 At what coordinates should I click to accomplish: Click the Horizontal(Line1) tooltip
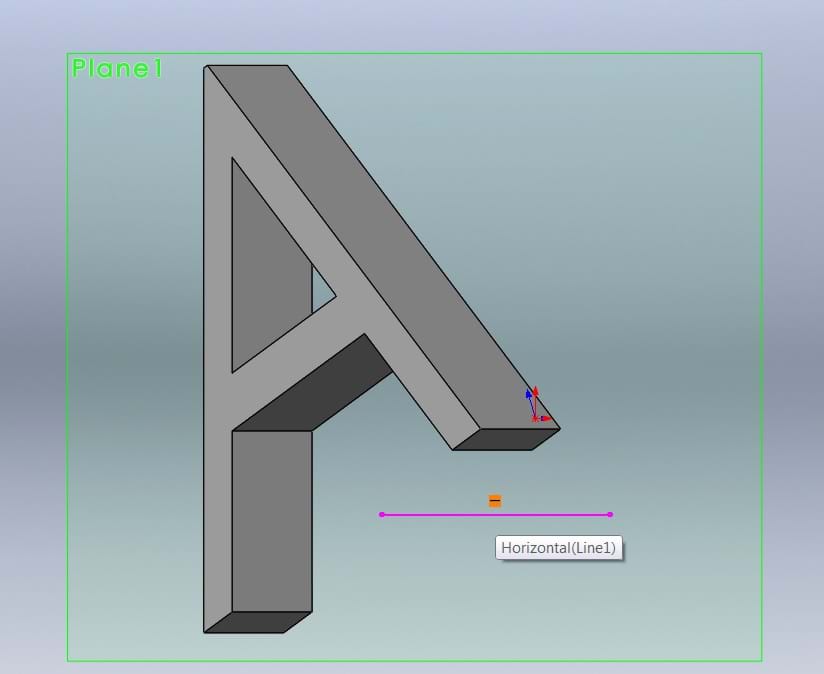tap(559, 548)
